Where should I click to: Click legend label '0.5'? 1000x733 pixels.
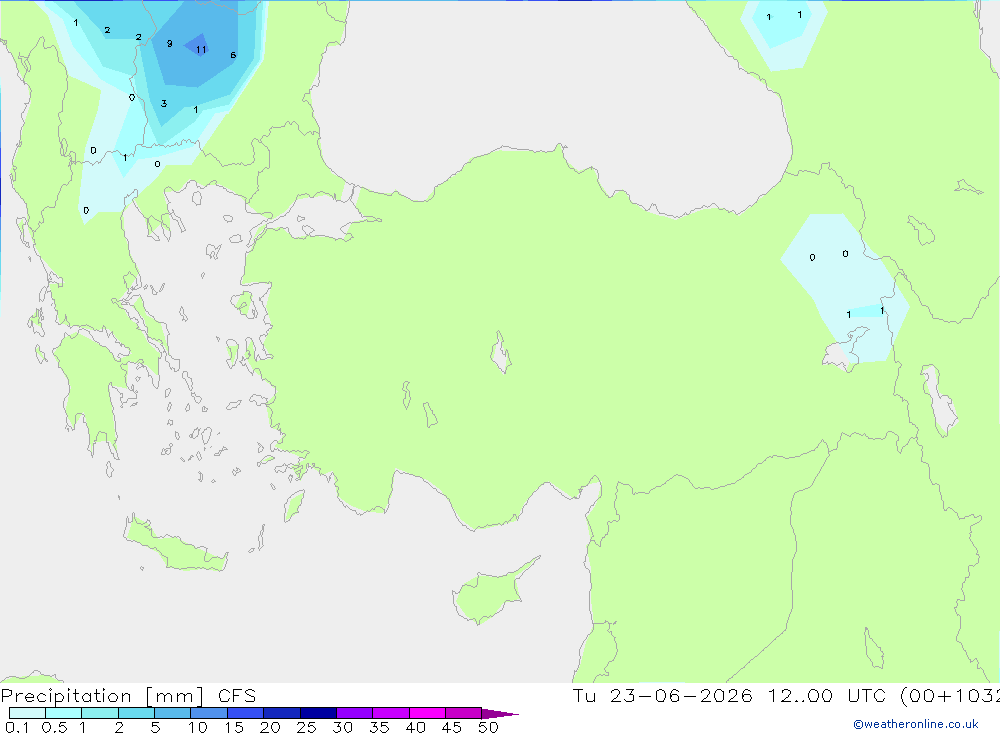tap(54, 727)
